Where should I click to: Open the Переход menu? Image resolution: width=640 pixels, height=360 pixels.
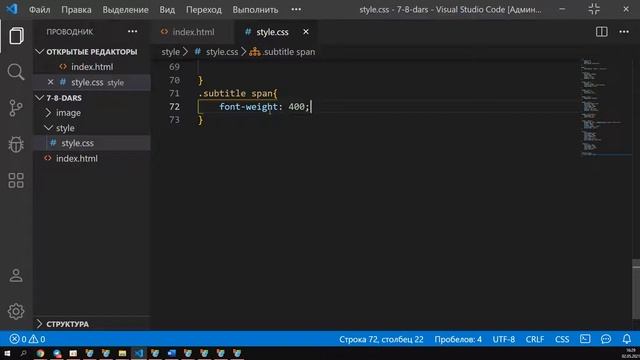click(x=204, y=9)
